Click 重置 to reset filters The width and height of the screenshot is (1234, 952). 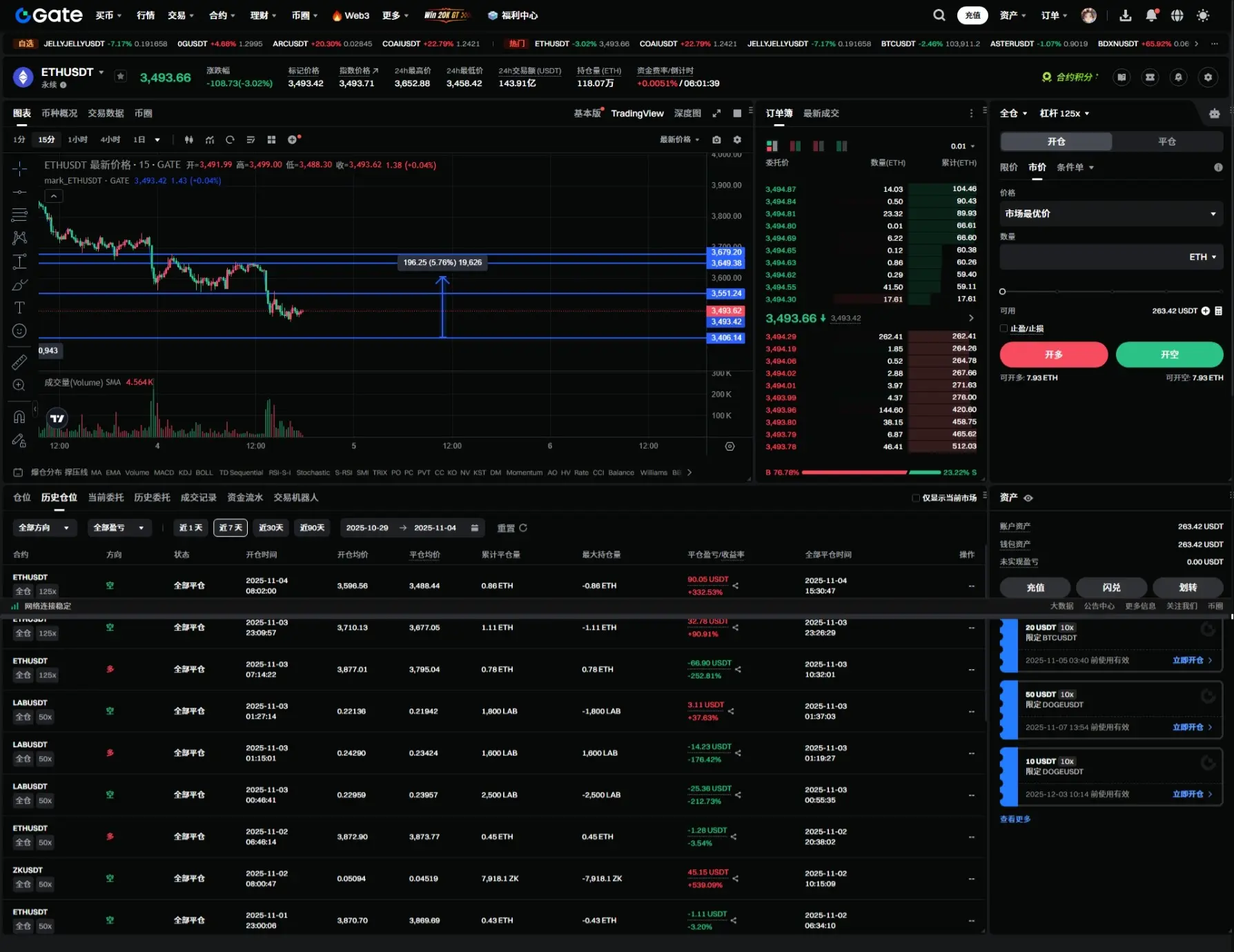coord(512,528)
